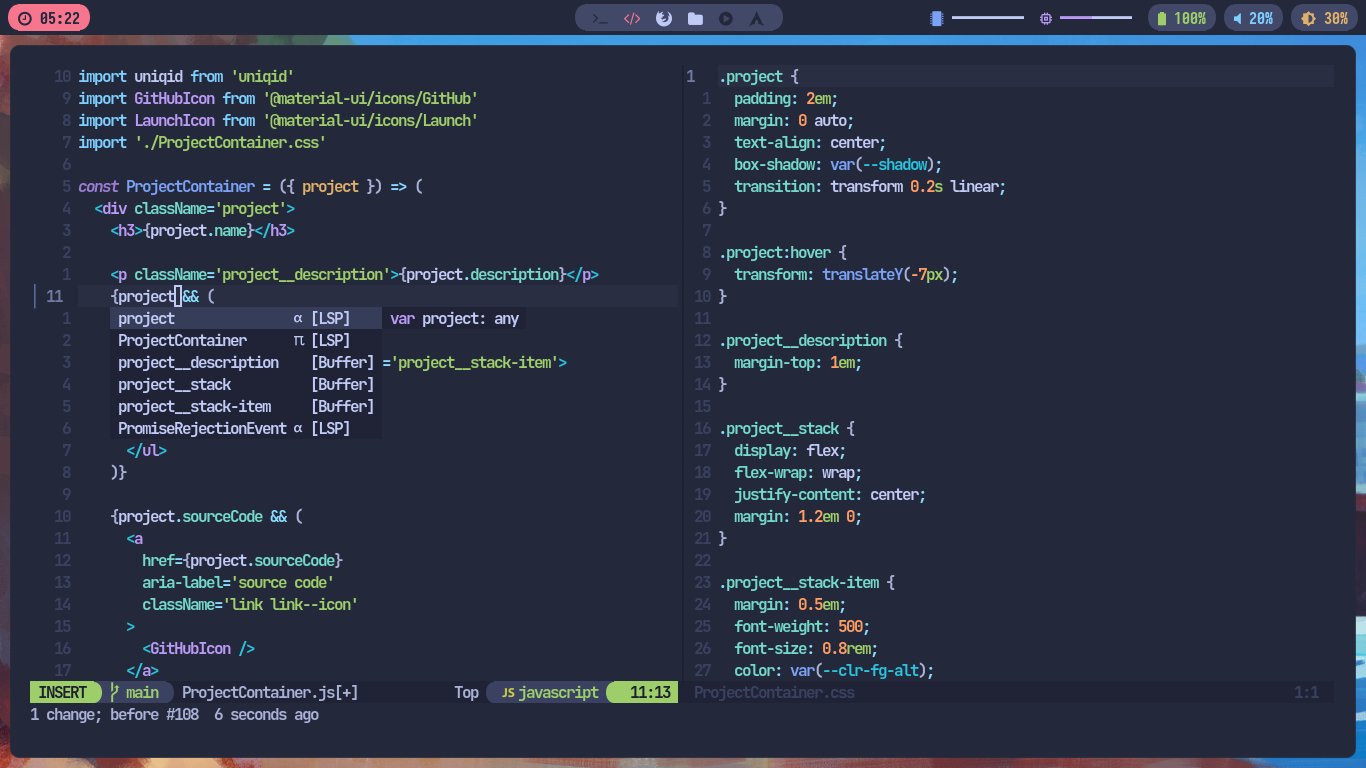
Task: Click the closing </ul> tag
Action: 146,450
